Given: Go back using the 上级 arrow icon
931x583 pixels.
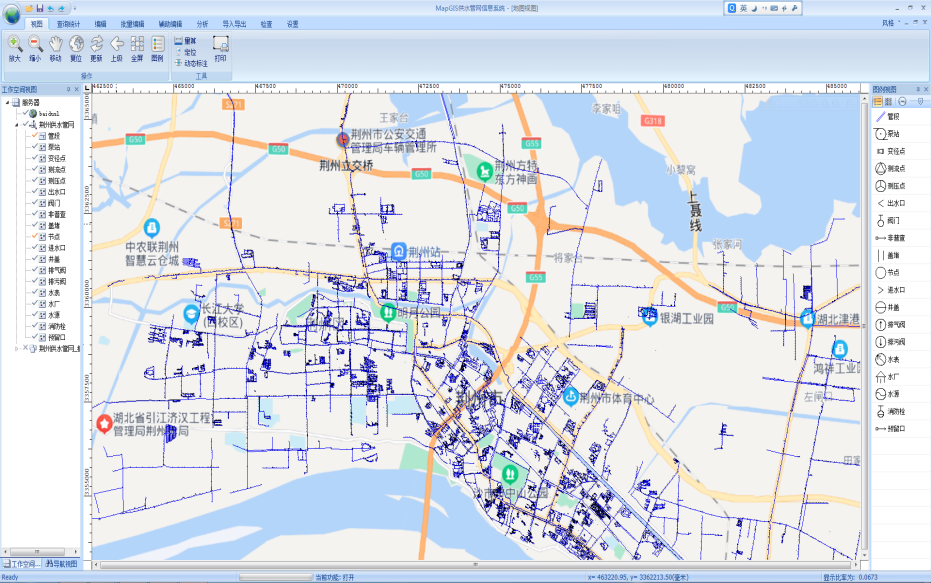Looking at the screenshot, I should (x=117, y=46).
